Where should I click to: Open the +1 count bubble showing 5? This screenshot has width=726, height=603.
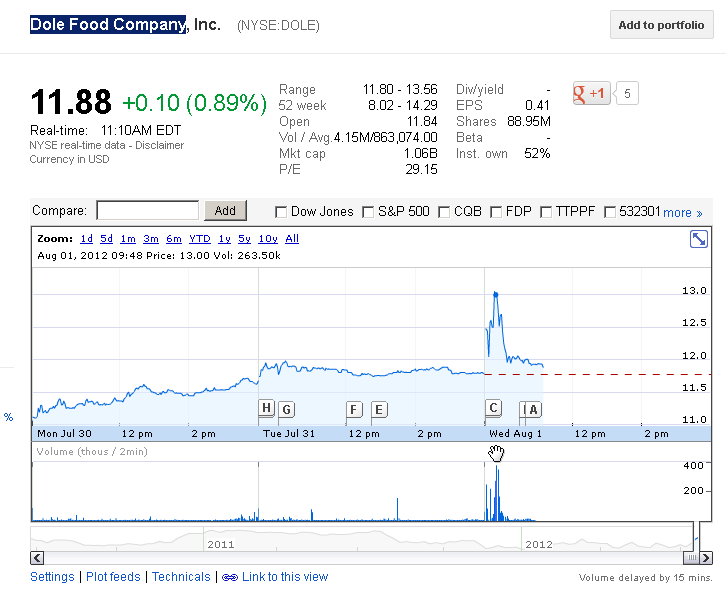627,94
